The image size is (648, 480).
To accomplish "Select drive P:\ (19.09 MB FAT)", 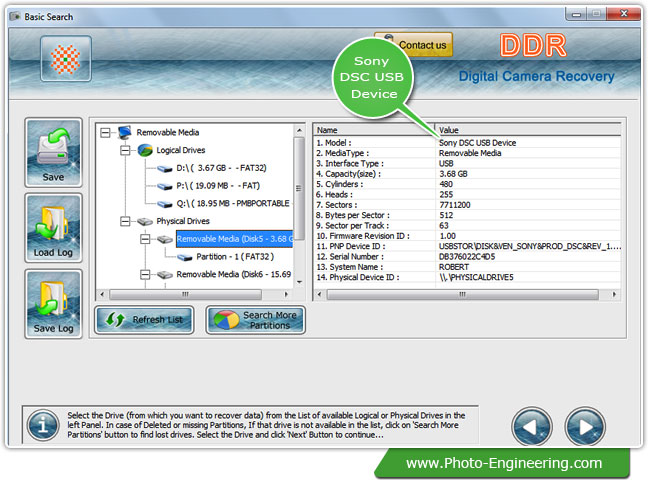I will pos(218,186).
